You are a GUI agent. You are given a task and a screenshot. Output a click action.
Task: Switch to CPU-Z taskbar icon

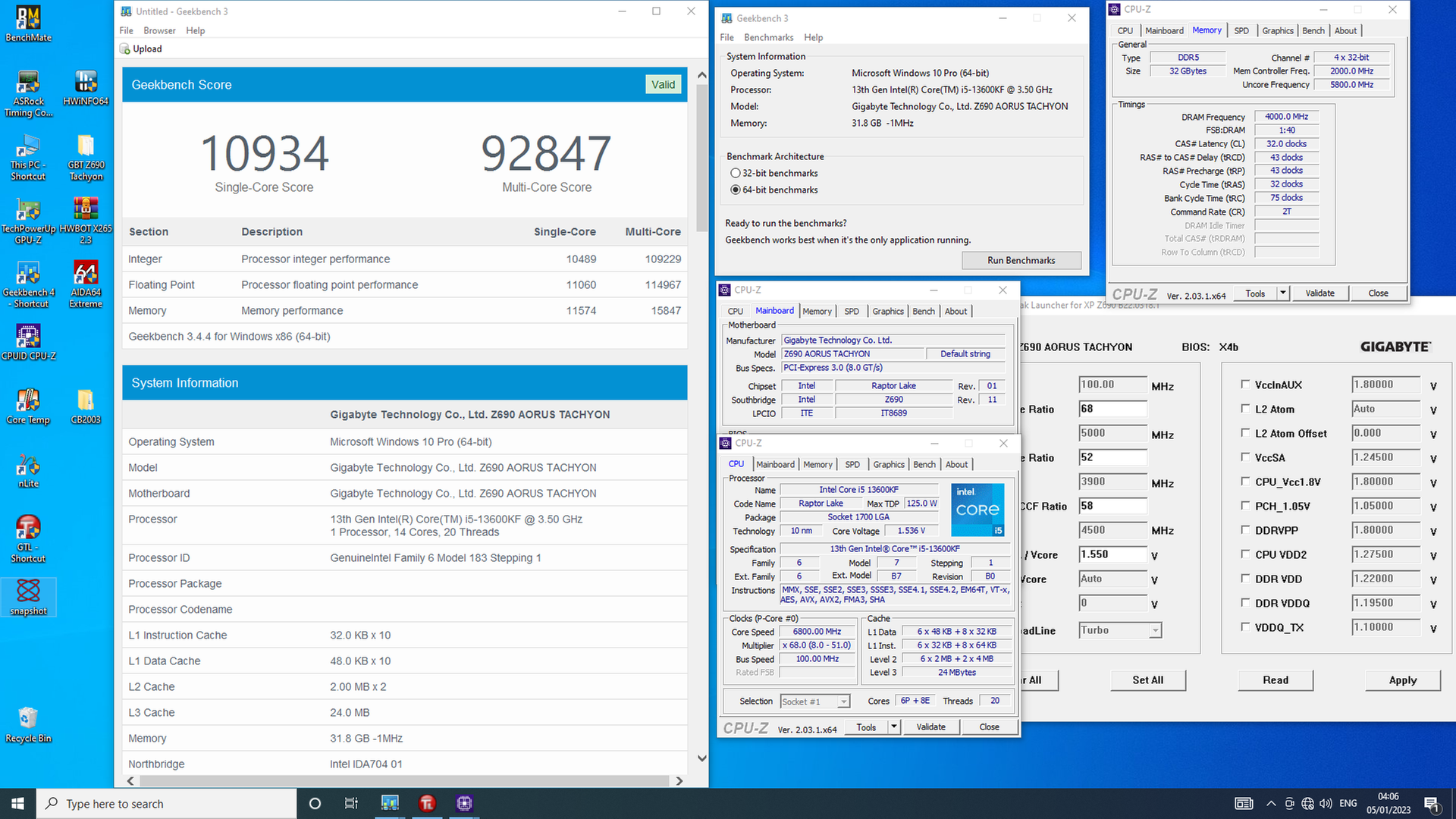click(x=464, y=803)
